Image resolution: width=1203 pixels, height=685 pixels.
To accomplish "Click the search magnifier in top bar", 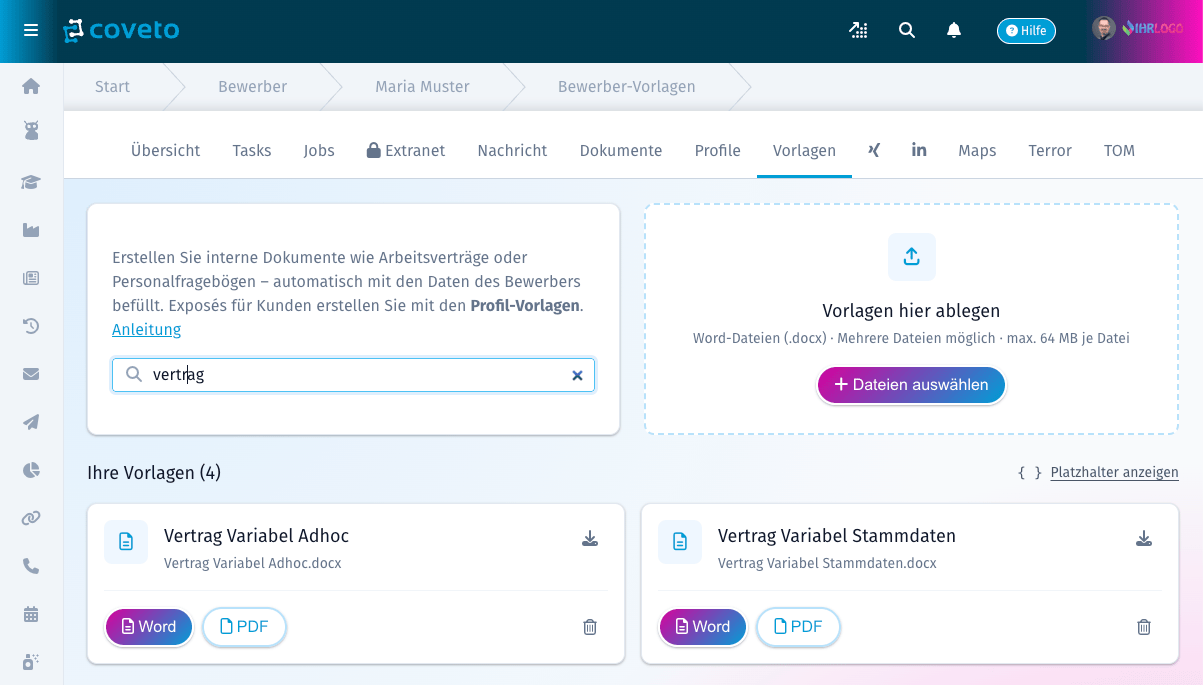I will point(907,30).
